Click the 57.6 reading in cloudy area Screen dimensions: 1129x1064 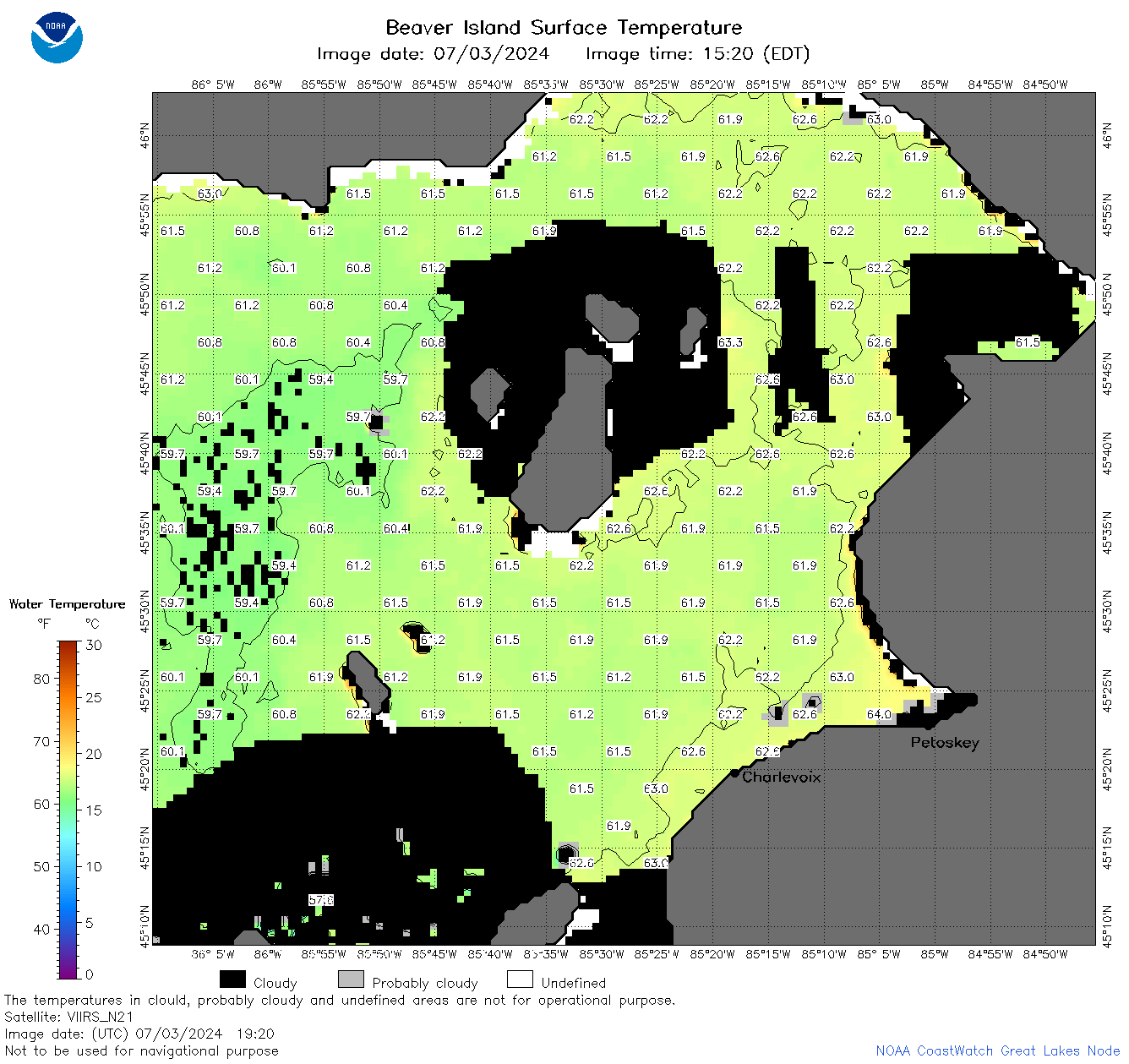[x=321, y=900]
